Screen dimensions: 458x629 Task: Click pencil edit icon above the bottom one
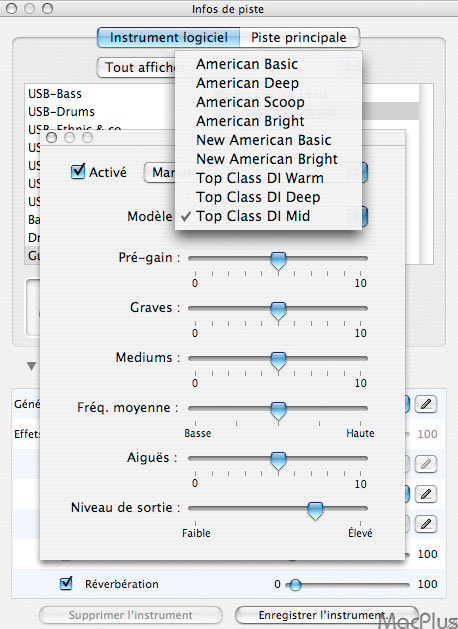coord(426,494)
